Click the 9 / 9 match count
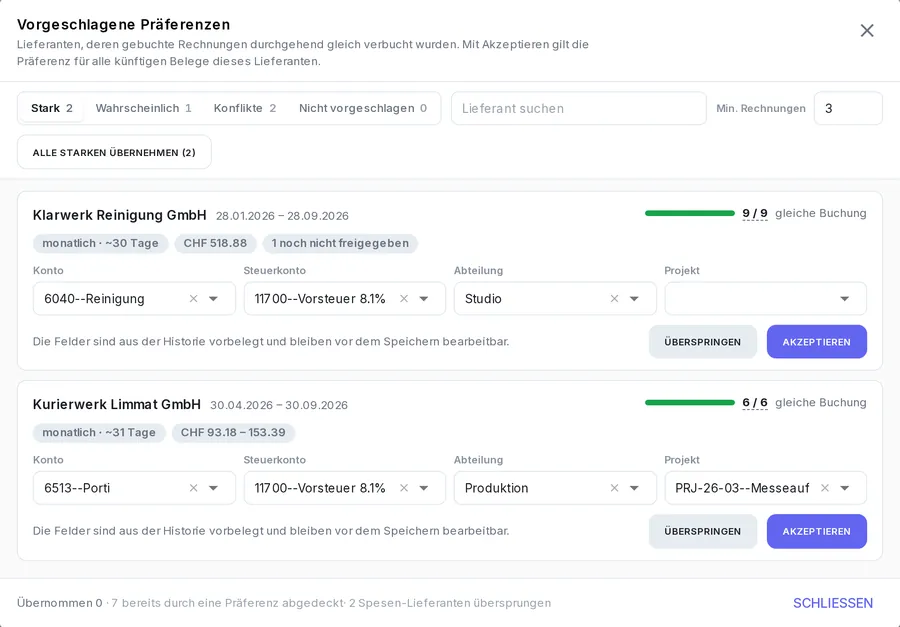Screen dimensions: 900x627 pos(755,213)
